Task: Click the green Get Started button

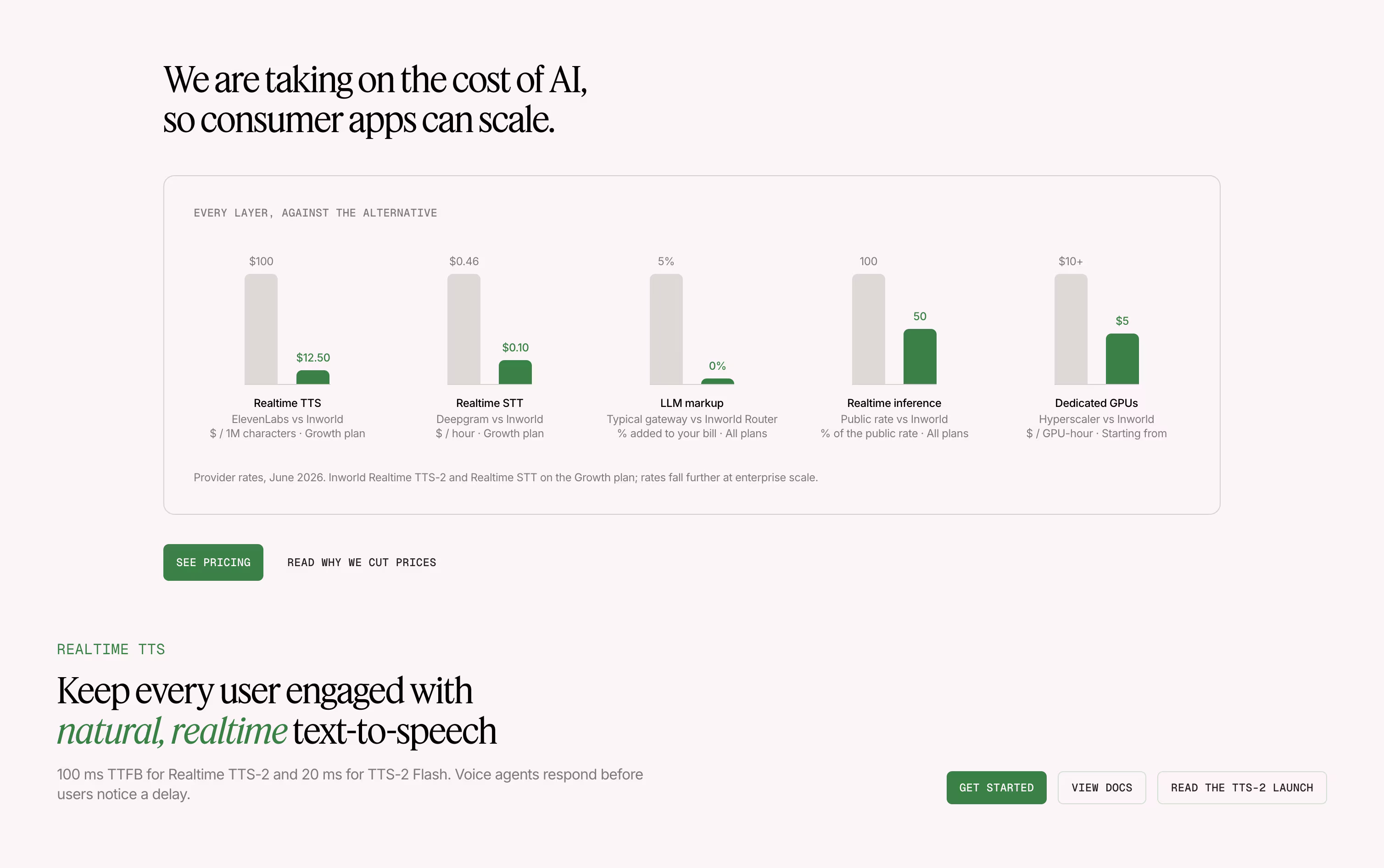Action: point(996,788)
